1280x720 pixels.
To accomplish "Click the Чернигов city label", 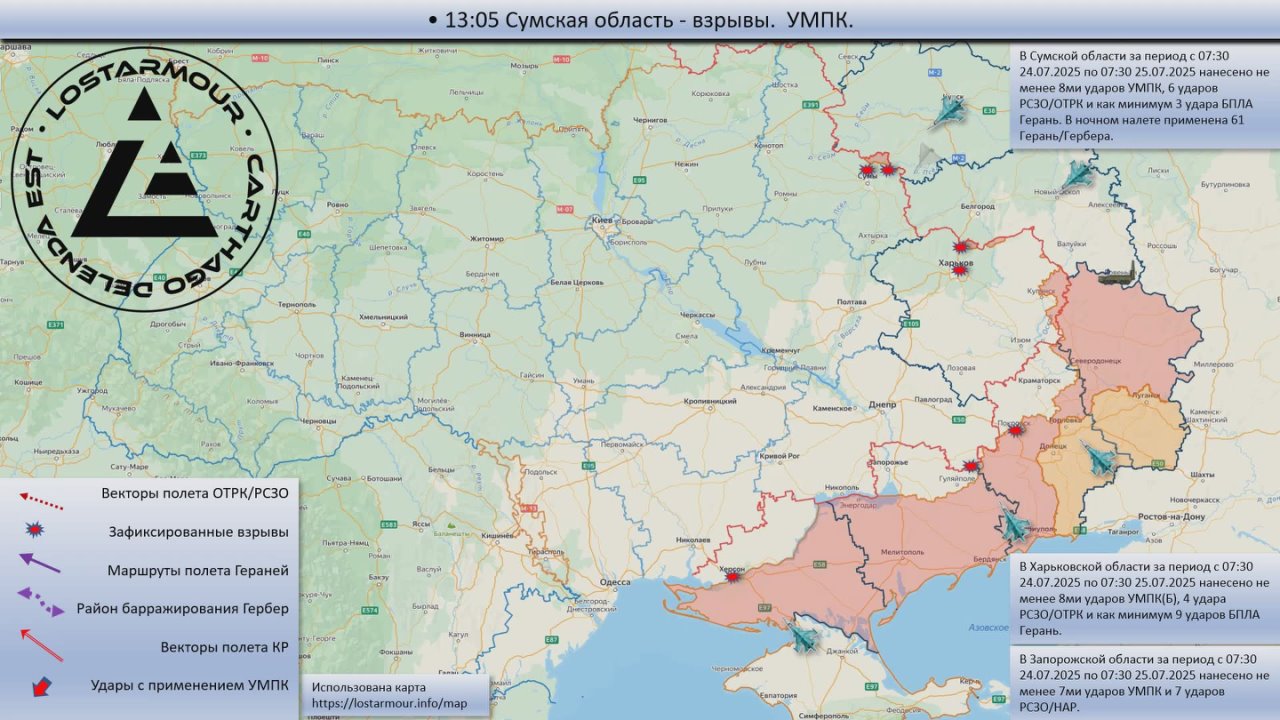I will tap(650, 119).
